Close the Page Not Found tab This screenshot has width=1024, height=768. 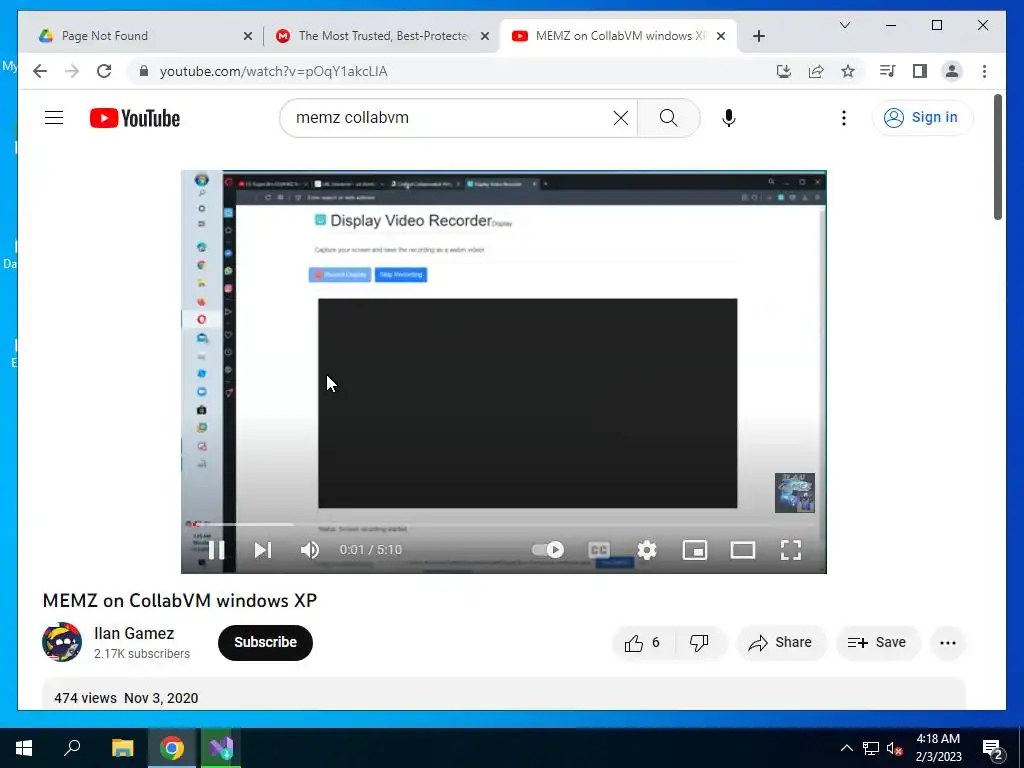coord(248,36)
